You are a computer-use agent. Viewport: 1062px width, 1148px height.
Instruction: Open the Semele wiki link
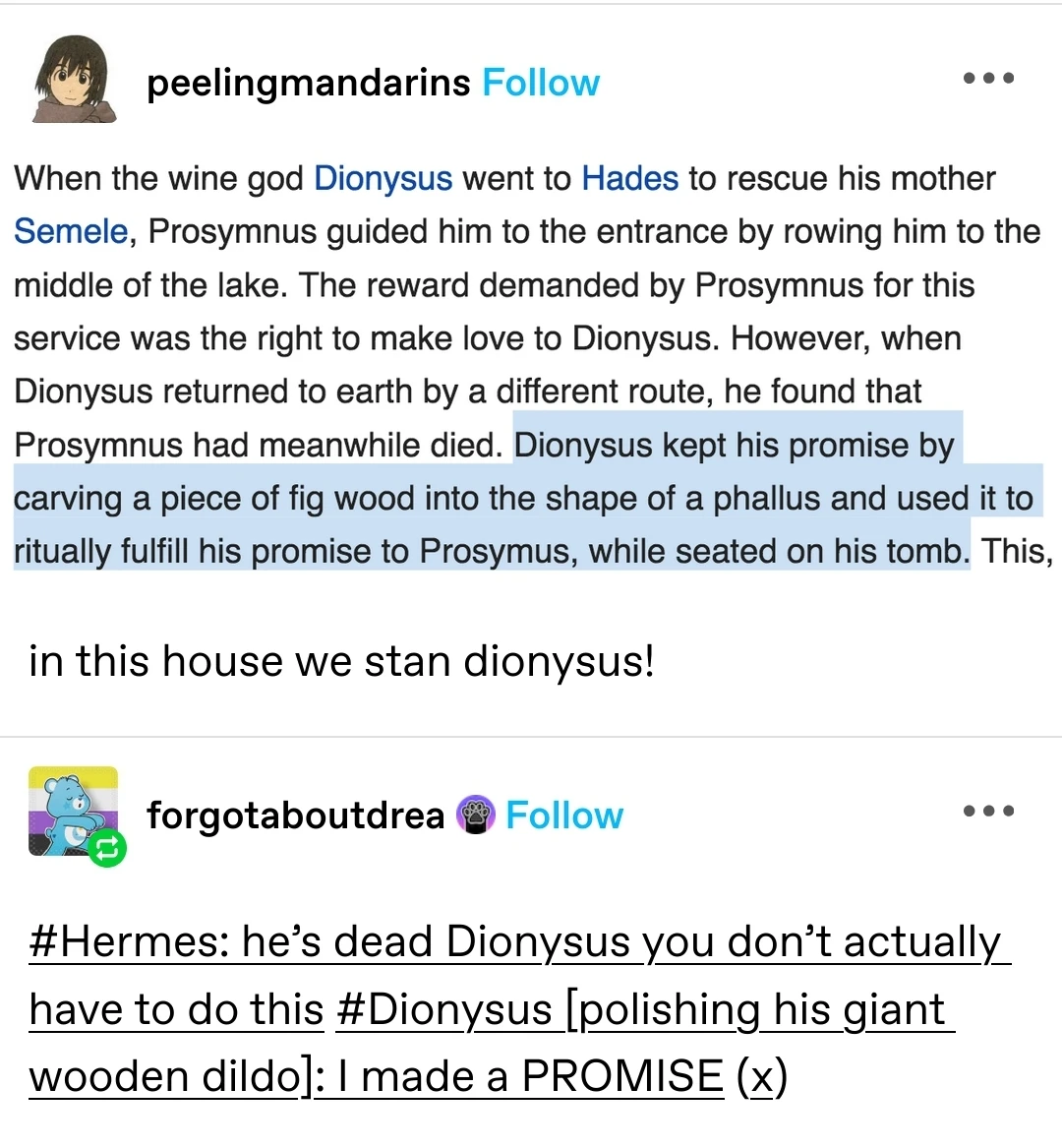pos(71,231)
